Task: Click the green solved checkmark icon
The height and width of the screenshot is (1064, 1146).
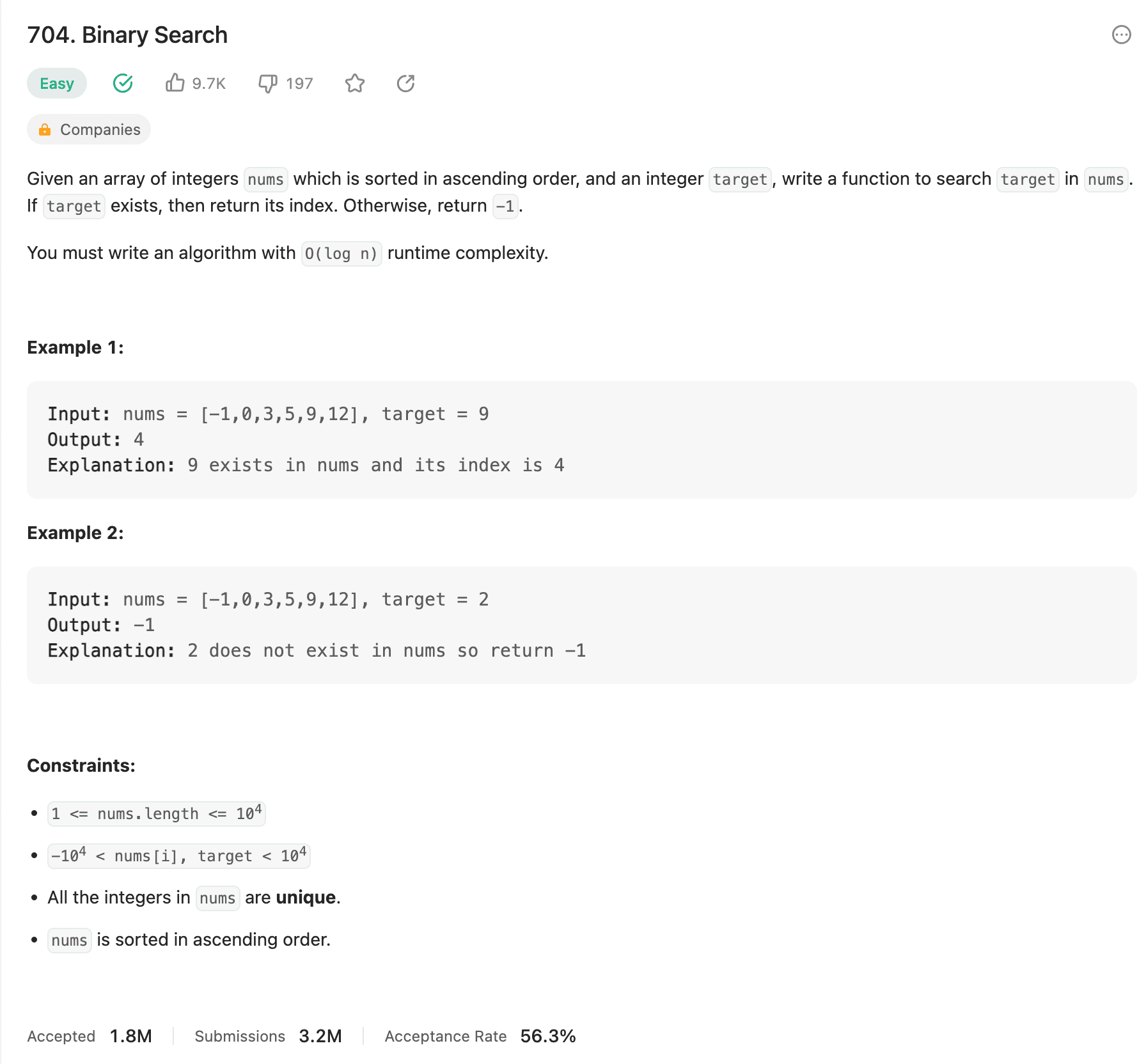Action: pos(123,83)
